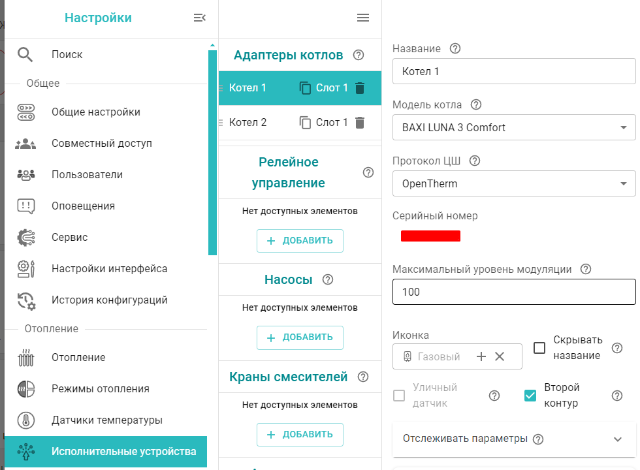Open the Модель котла dropdown
This screenshot has width=640, height=470.
pos(514,127)
